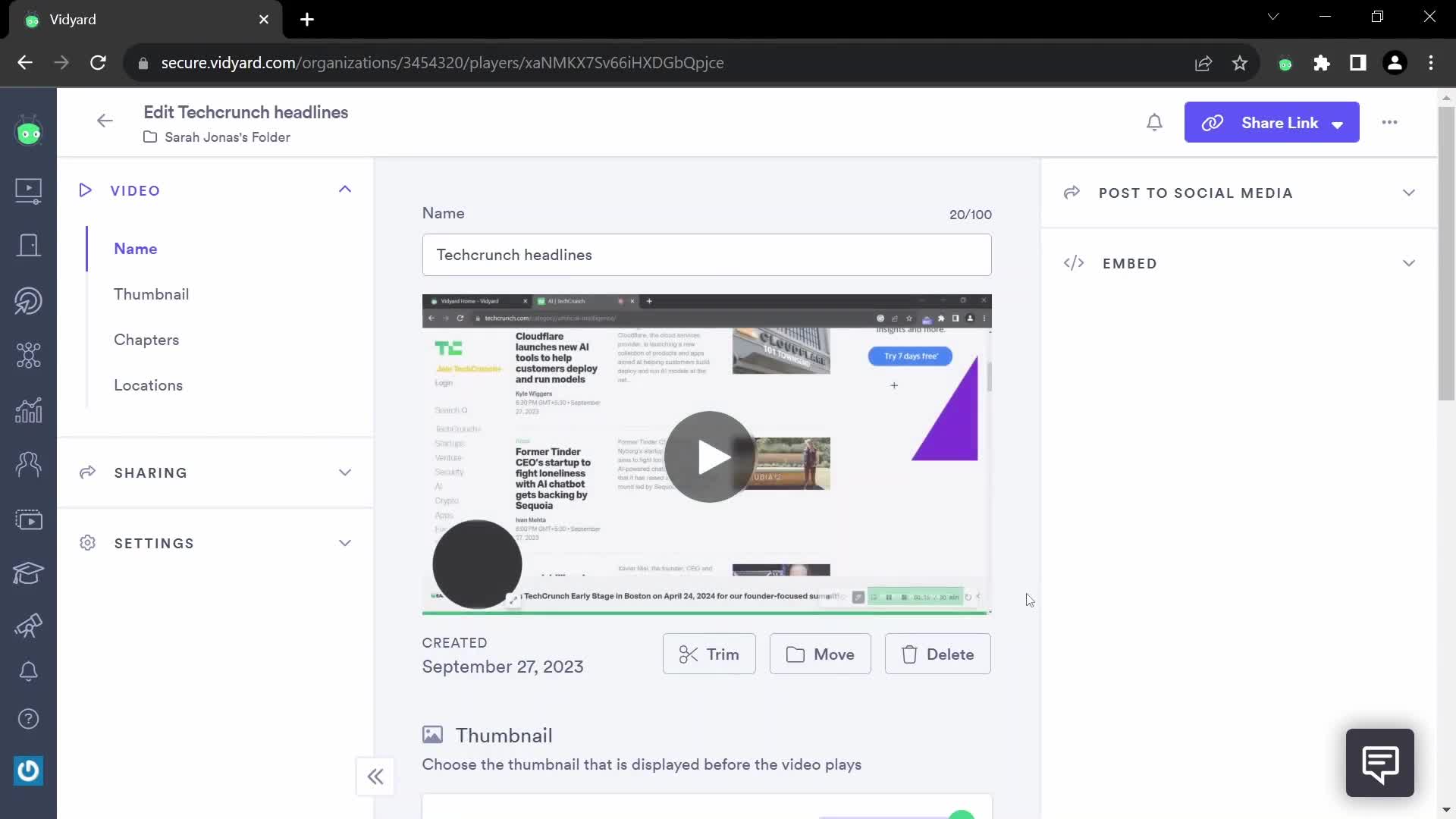
Task: Click the header notification bell
Action: (1154, 122)
